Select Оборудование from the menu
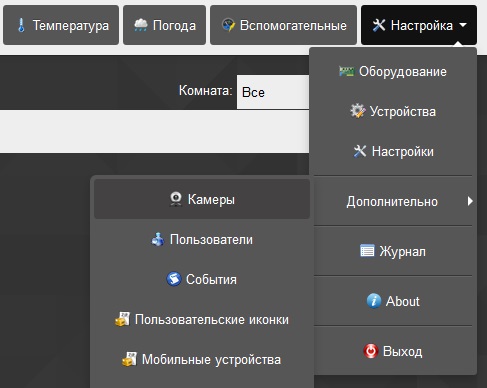The height and width of the screenshot is (388, 487). 393,71
